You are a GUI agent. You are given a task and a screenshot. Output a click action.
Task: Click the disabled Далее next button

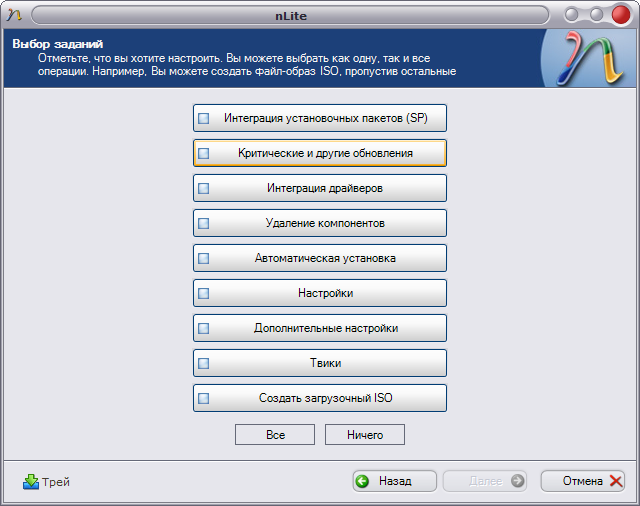pyautogui.click(x=485, y=481)
